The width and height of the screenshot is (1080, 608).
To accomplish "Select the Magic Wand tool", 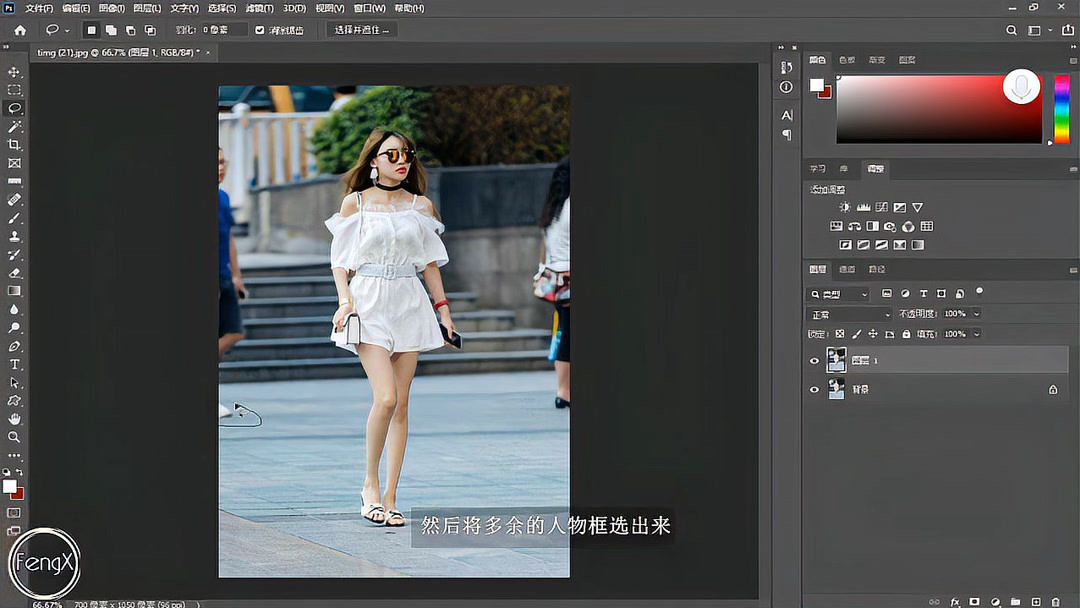I will pos(14,127).
